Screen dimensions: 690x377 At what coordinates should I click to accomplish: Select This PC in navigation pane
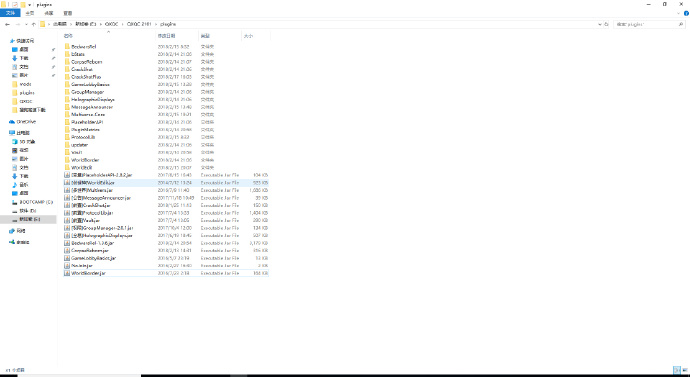20,132
